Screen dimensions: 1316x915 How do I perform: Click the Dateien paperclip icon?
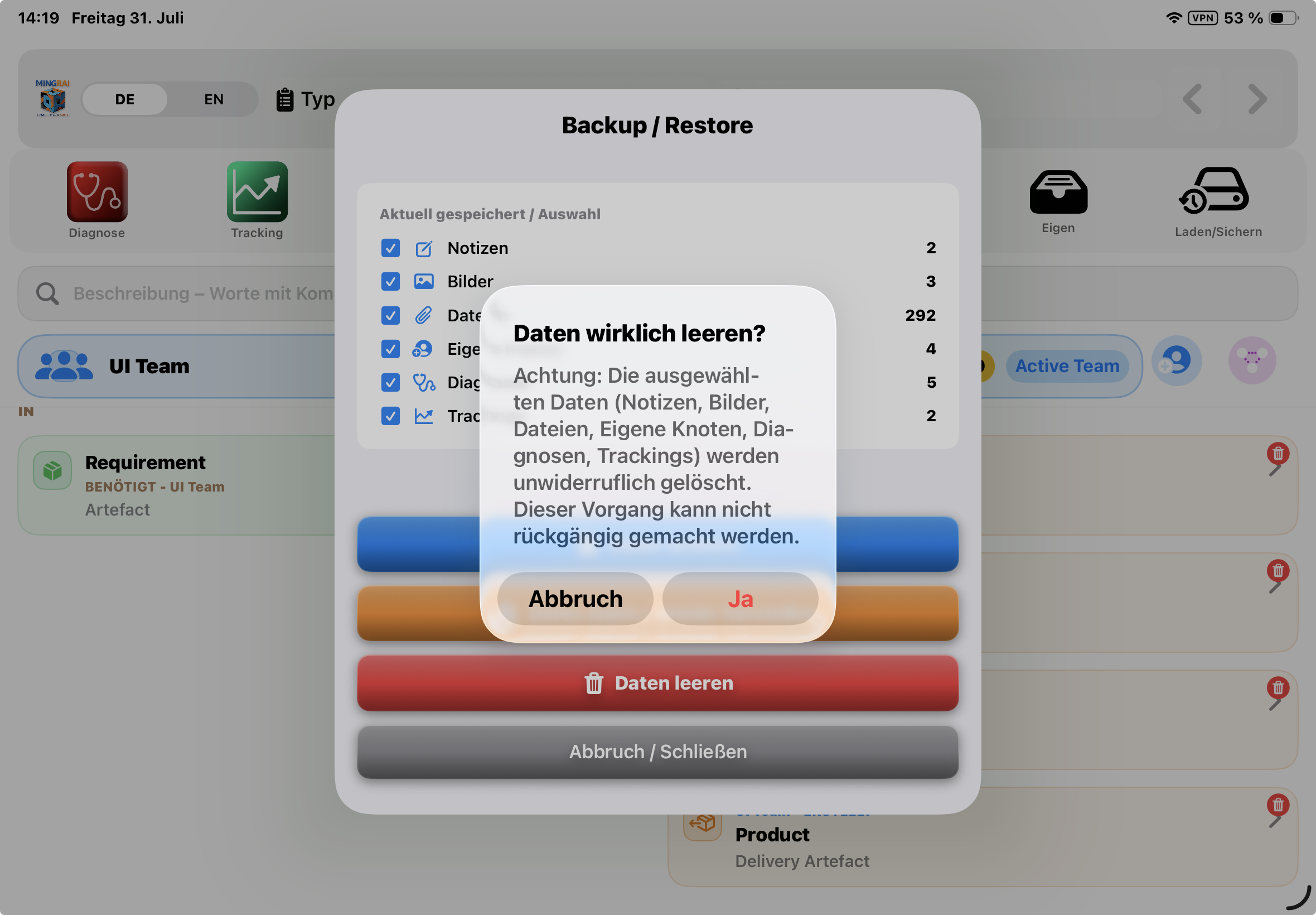pyautogui.click(x=423, y=315)
